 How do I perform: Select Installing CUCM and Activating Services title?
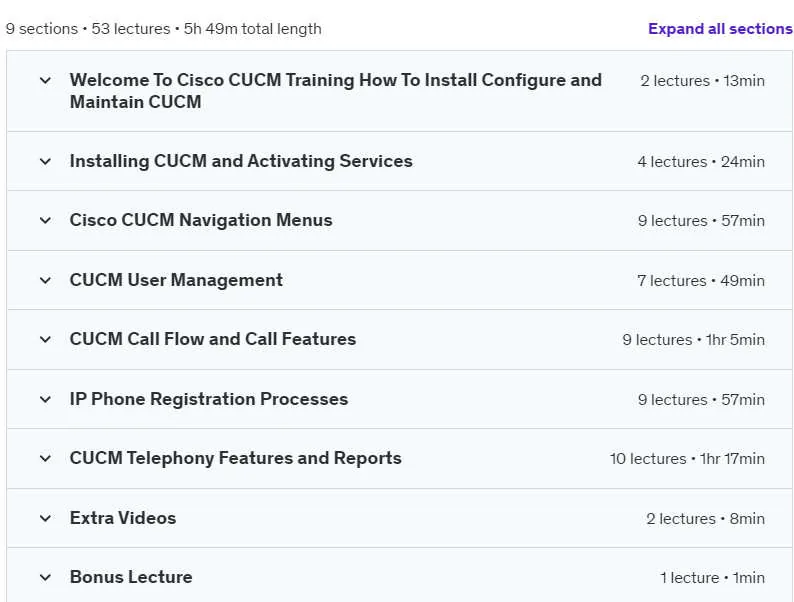coord(241,161)
